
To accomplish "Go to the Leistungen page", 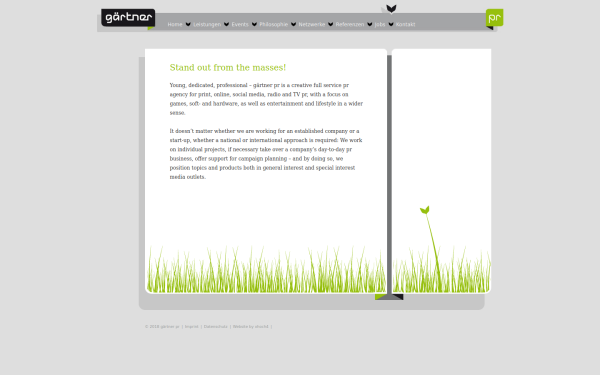I will pos(207,24).
